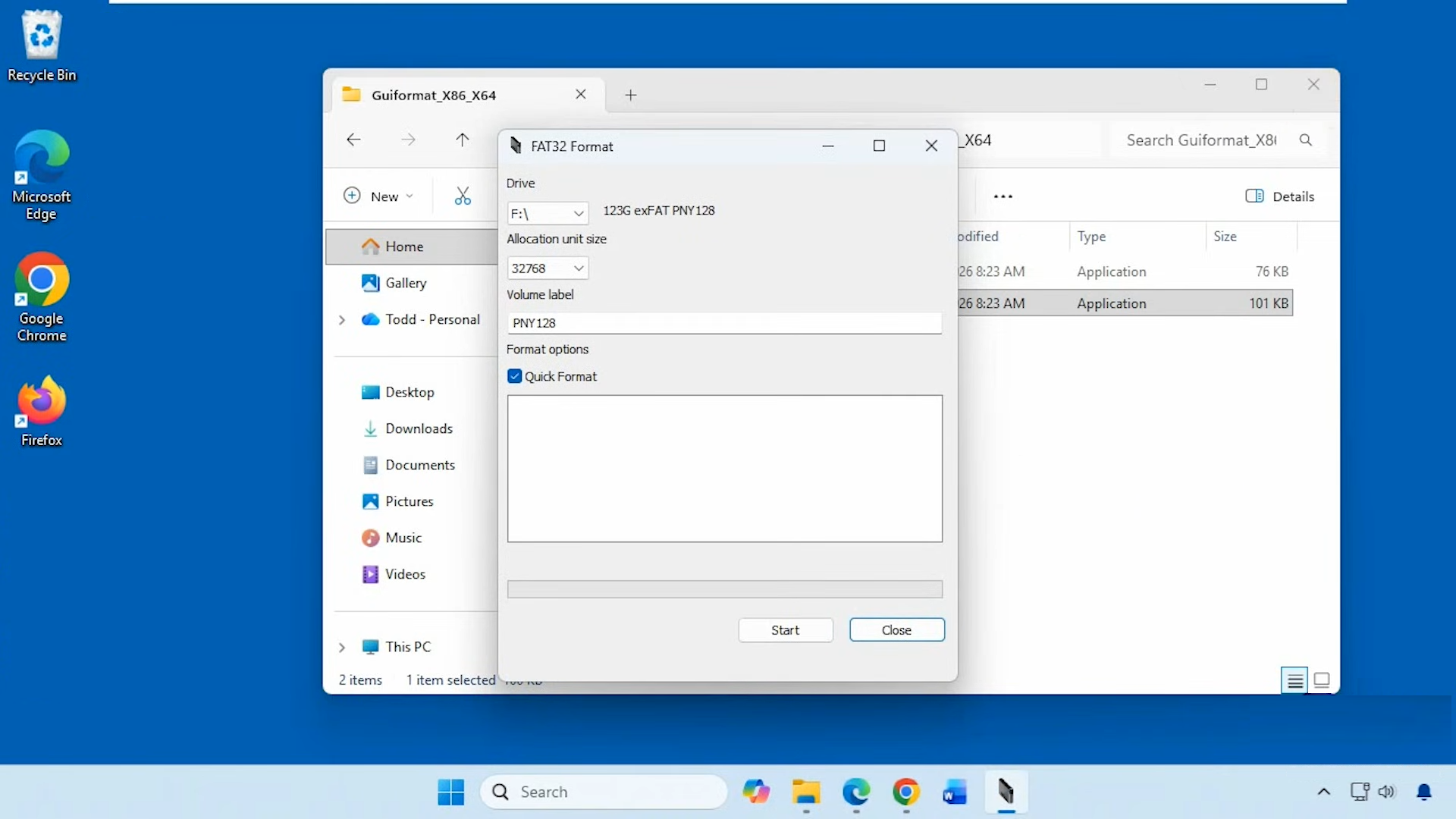The height and width of the screenshot is (819, 1456).
Task: Open Copilot from the taskbar
Action: [x=756, y=792]
